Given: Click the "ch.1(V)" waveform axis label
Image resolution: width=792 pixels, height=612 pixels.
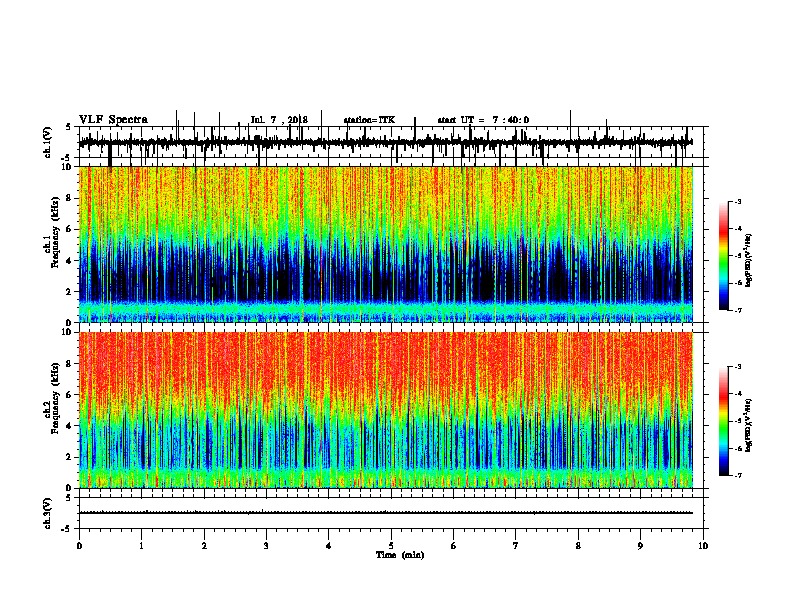Looking at the screenshot, I should tap(48, 142).
